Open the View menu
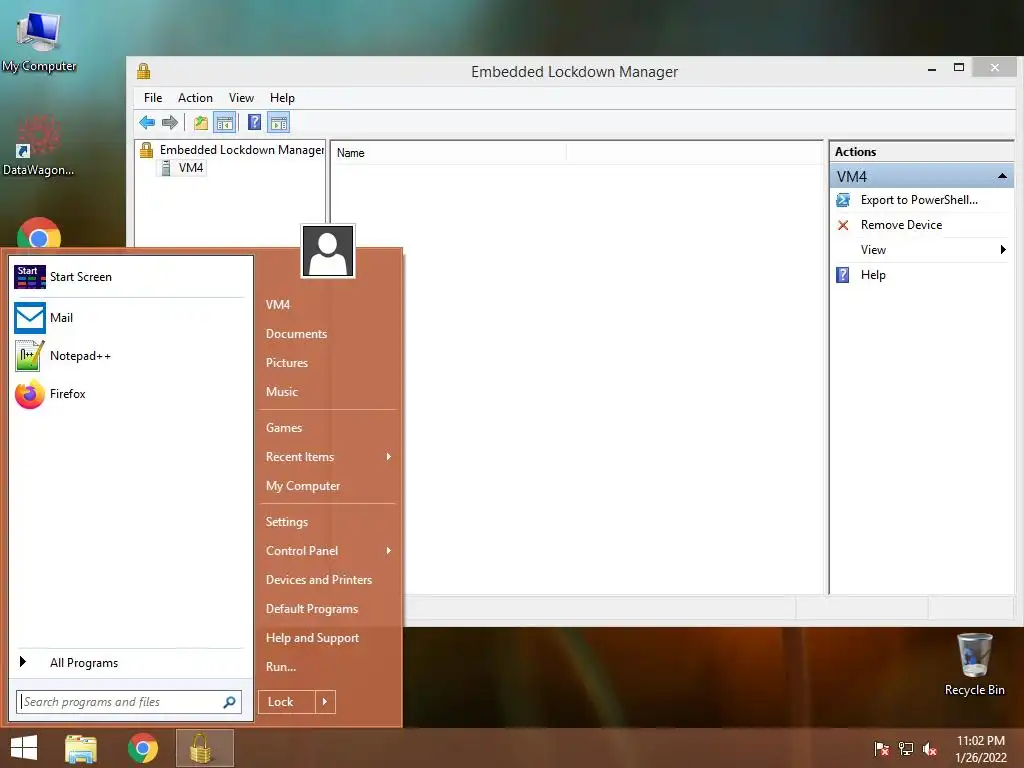This screenshot has width=1024, height=768. [x=241, y=98]
